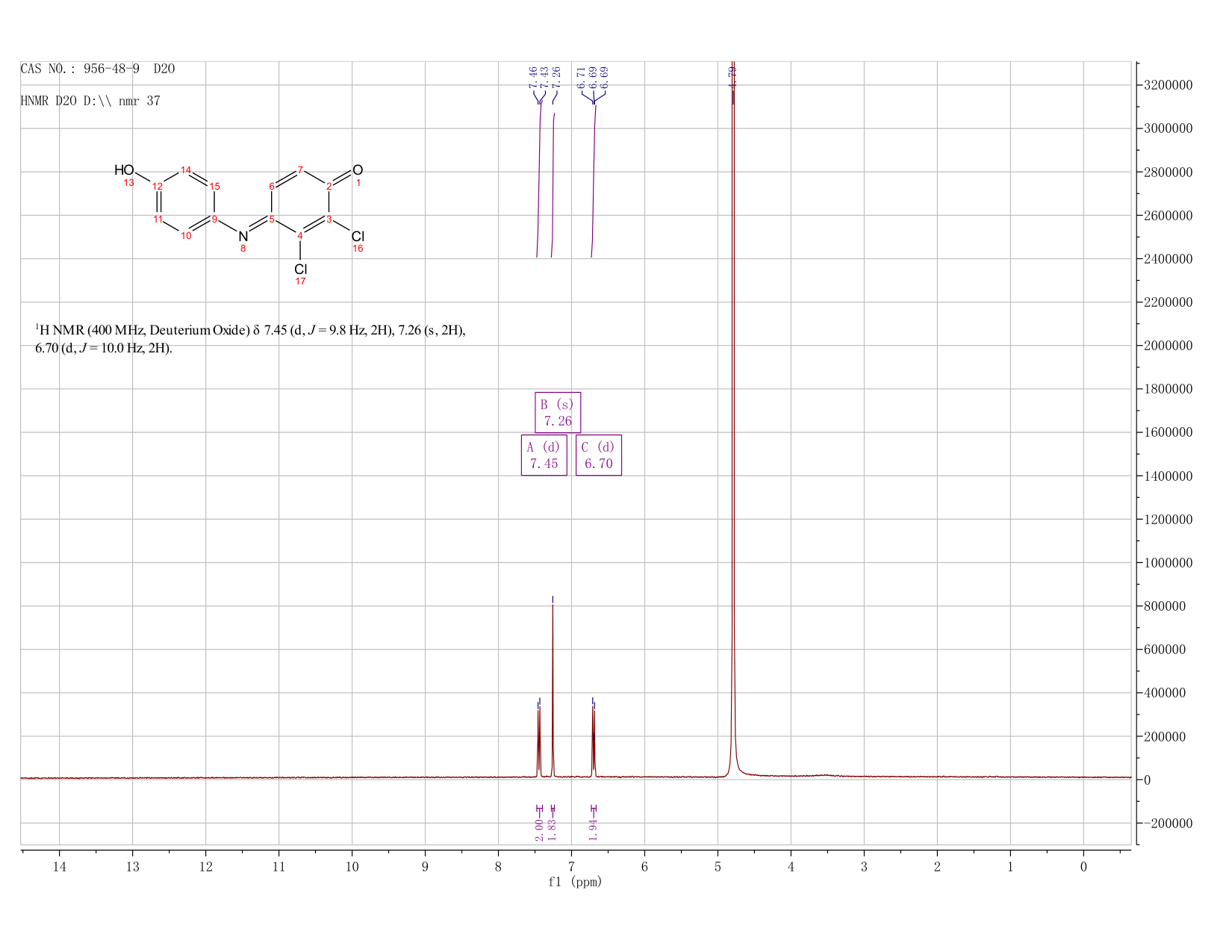Click the solvent peak label 4.79
Viewport: 1232px width, 952px height.
(x=732, y=76)
